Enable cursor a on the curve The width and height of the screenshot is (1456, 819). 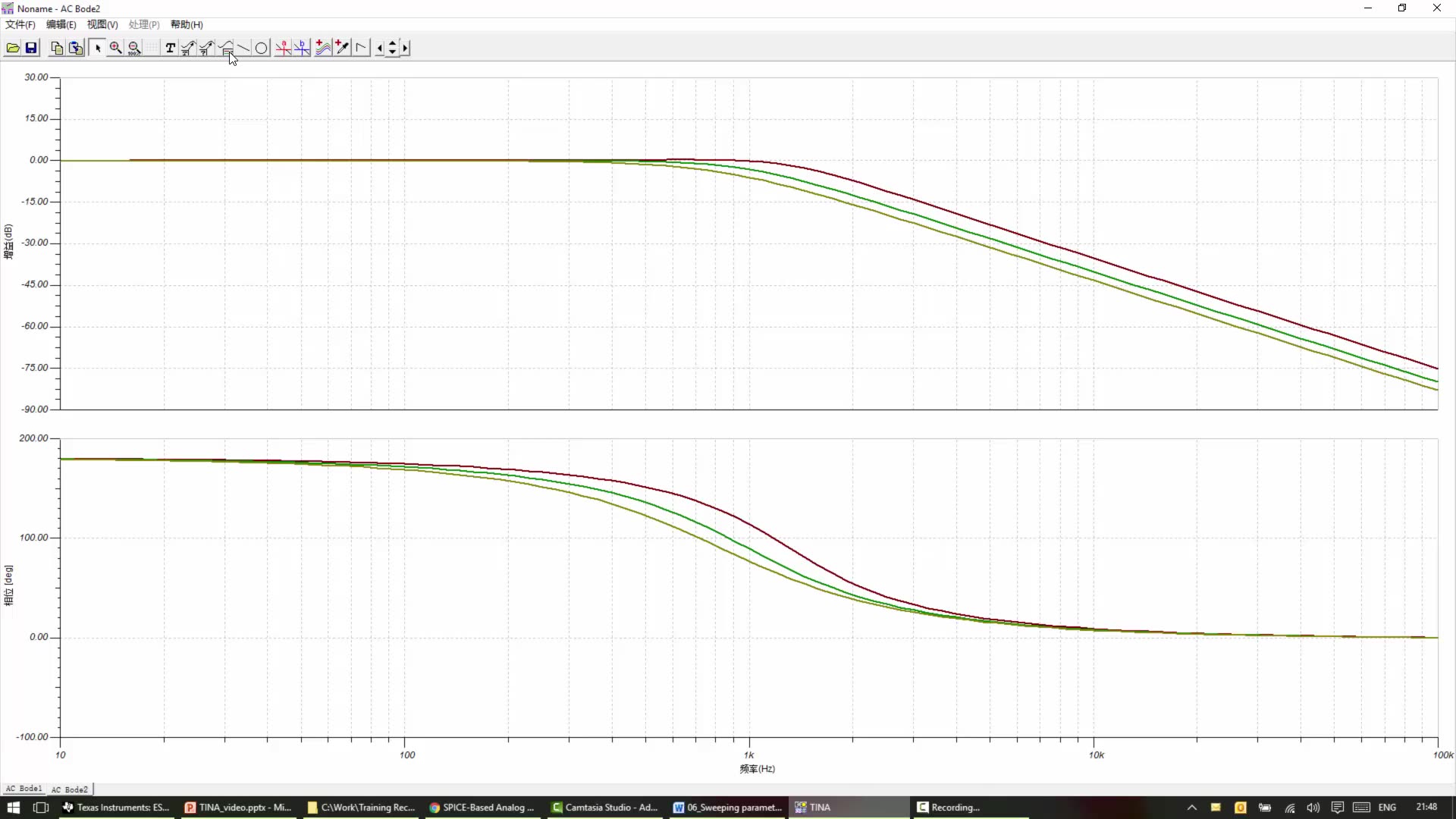pyautogui.click(x=283, y=48)
